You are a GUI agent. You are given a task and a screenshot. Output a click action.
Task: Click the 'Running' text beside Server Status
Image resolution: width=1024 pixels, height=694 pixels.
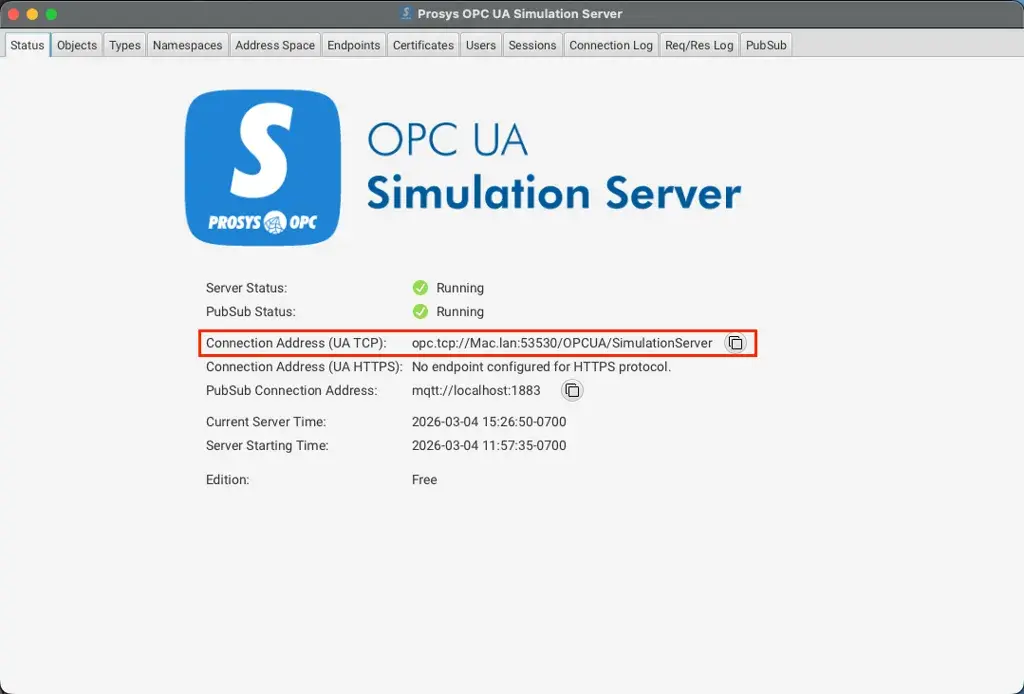(x=460, y=288)
